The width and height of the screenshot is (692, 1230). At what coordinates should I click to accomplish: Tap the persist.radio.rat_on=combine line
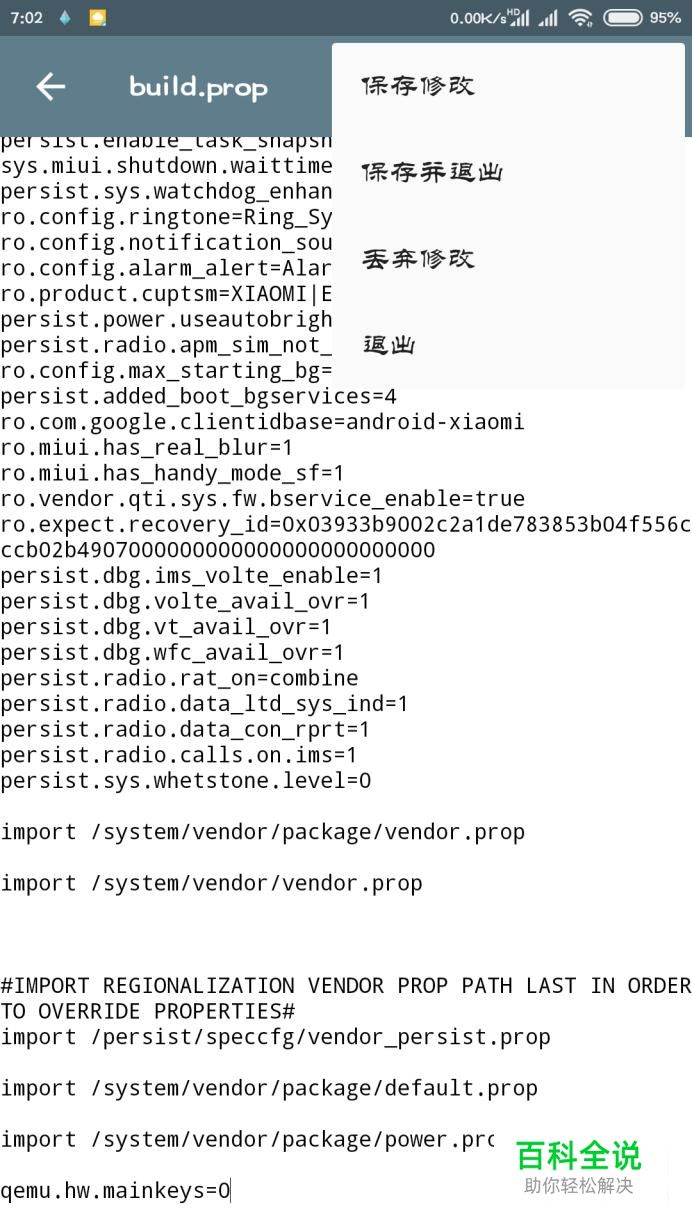point(179,678)
